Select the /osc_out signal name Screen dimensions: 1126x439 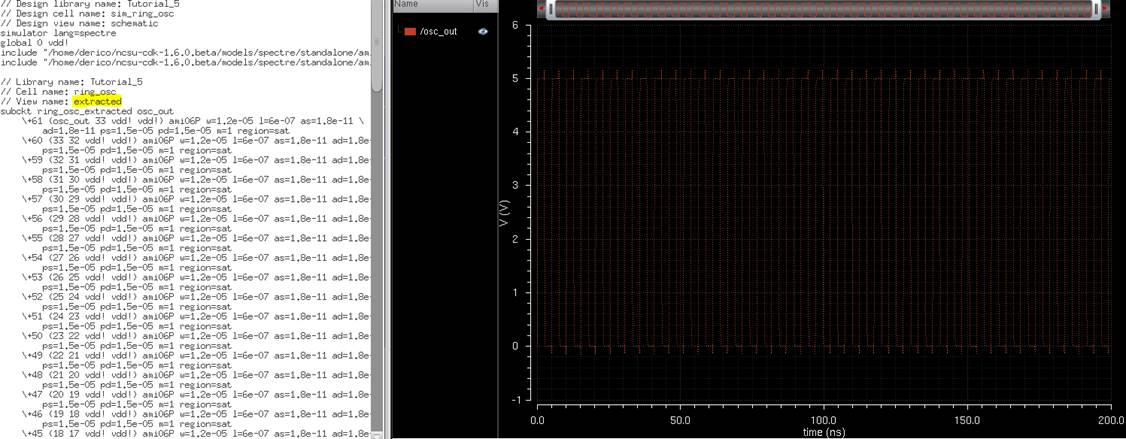pos(438,32)
